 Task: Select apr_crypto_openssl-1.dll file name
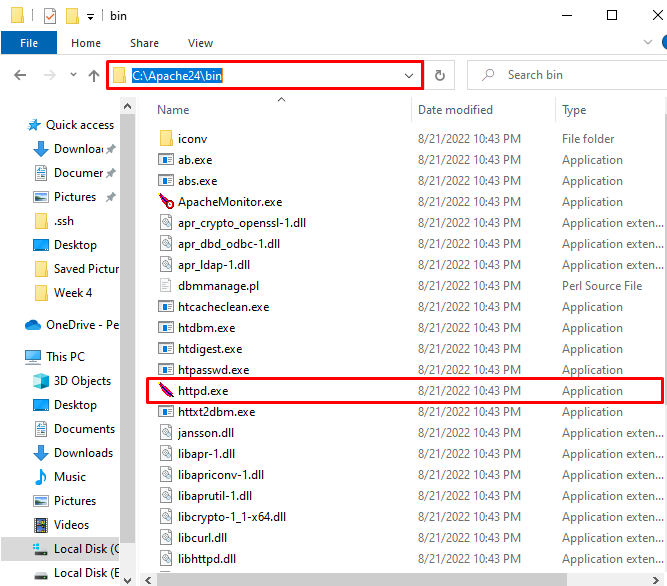pyautogui.click(x=242, y=223)
